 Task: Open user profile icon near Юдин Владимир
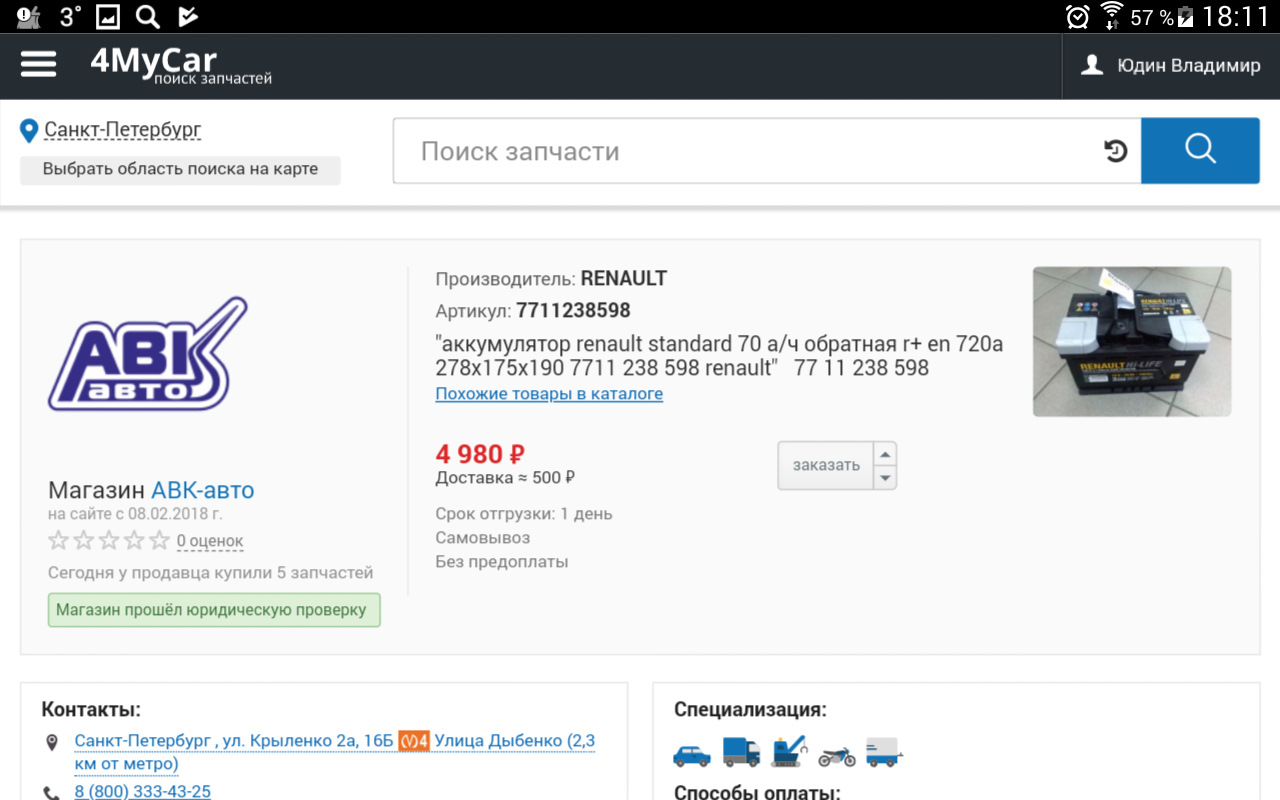pyautogui.click(x=1092, y=65)
